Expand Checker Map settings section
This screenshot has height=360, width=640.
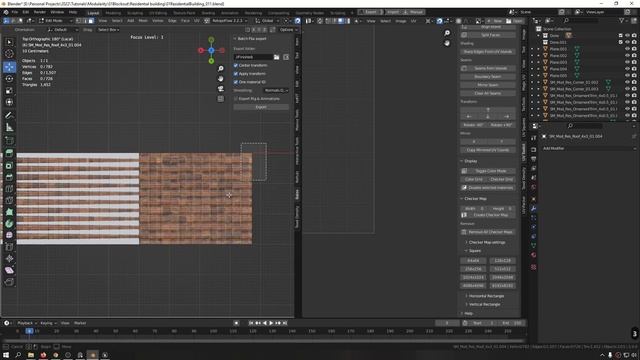point(487,242)
